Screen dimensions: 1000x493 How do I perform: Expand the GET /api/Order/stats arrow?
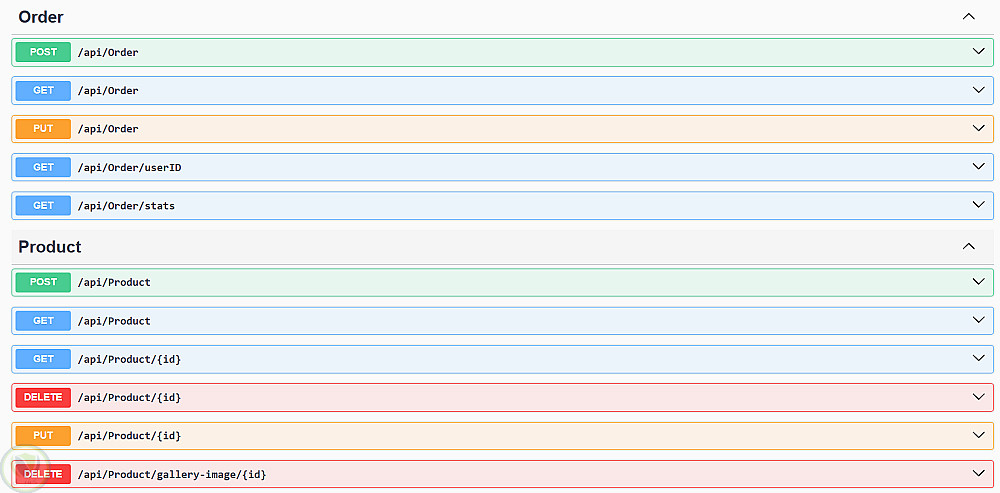(x=978, y=205)
